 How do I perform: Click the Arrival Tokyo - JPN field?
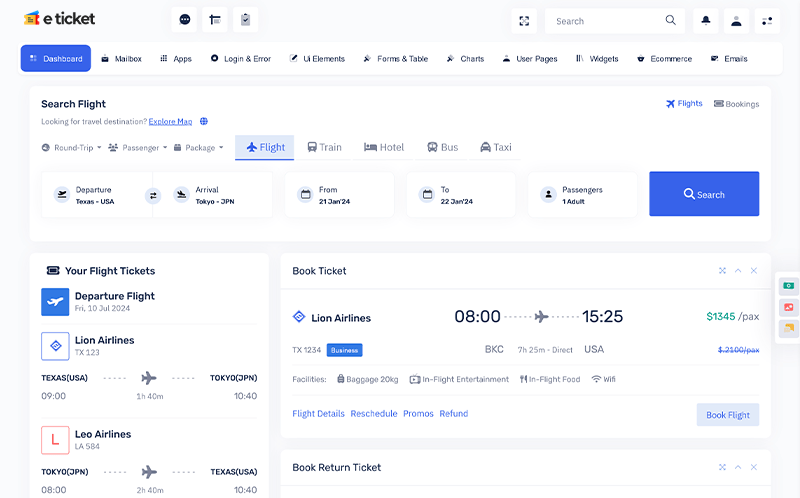pyautogui.click(x=213, y=195)
